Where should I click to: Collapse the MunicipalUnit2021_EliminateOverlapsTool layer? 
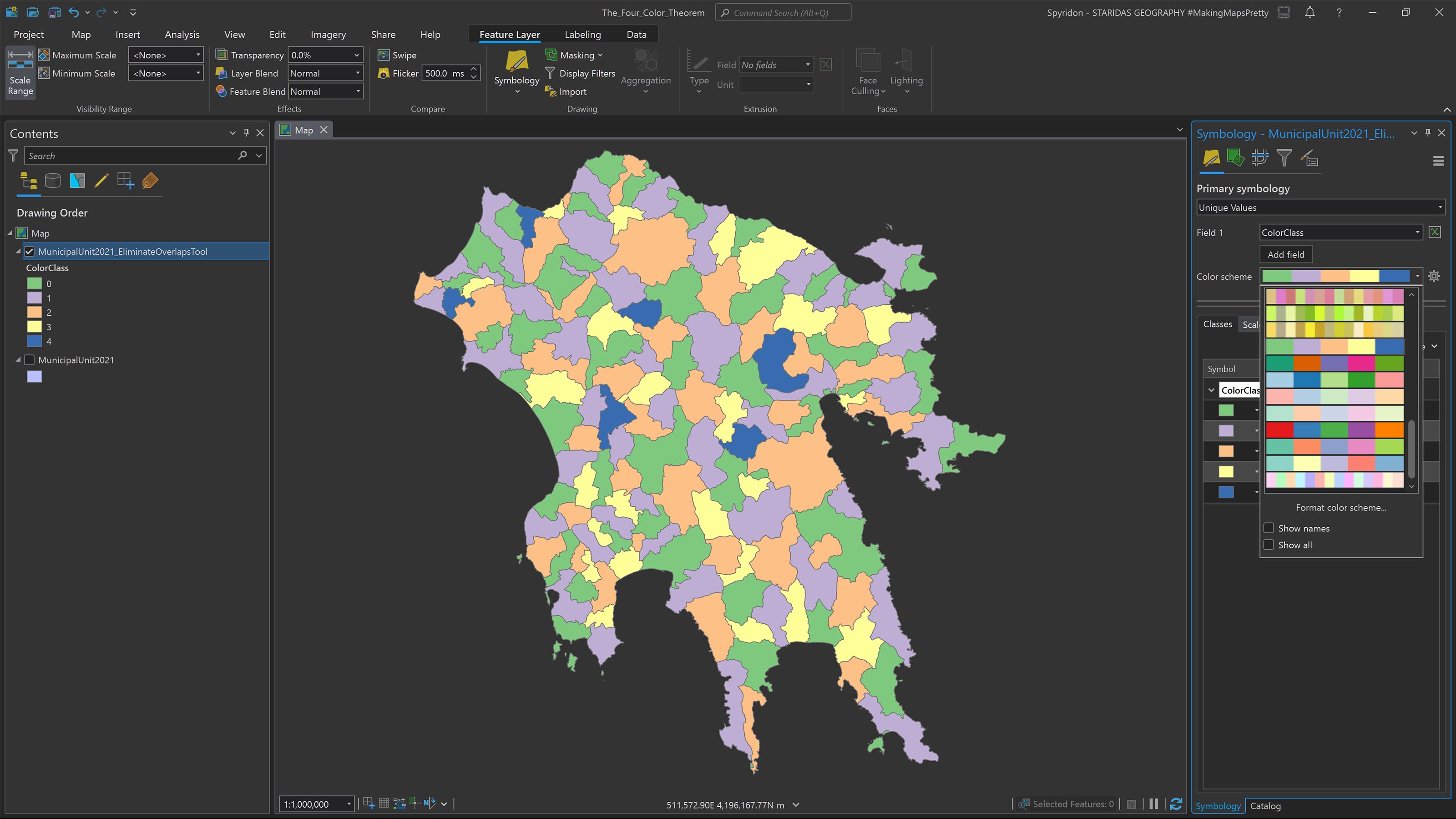point(18,252)
